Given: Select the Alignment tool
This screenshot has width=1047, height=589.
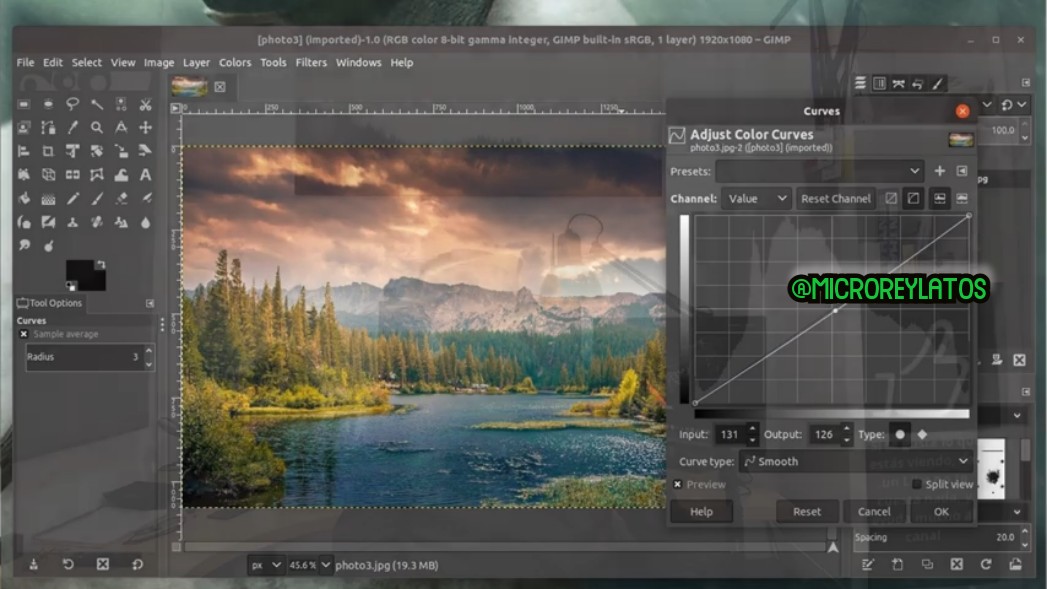Looking at the screenshot, I should (23, 151).
